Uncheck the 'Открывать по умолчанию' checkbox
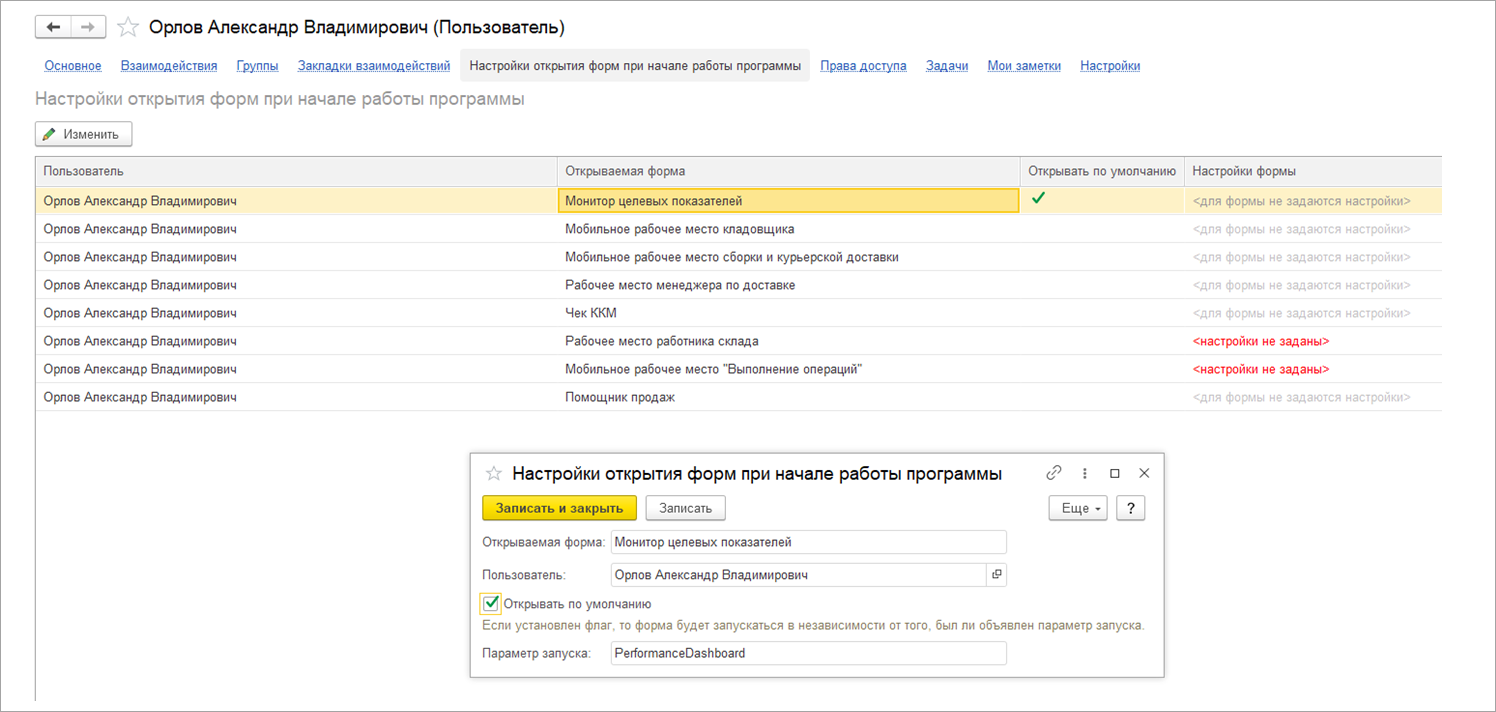The height and width of the screenshot is (712, 1496). click(491, 603)
